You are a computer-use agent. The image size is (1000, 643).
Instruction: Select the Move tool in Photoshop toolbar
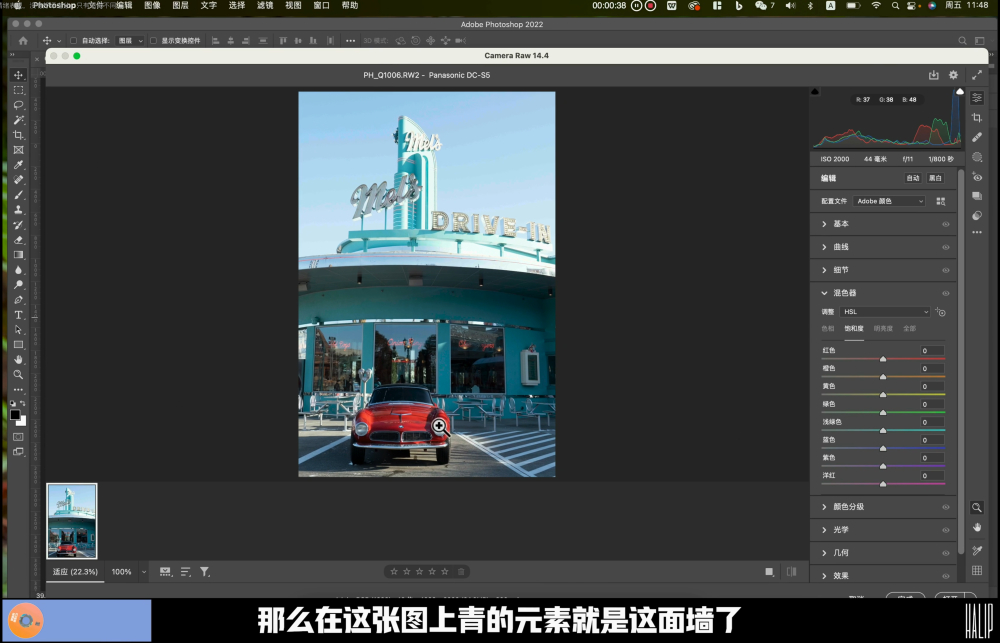(18, 75)
